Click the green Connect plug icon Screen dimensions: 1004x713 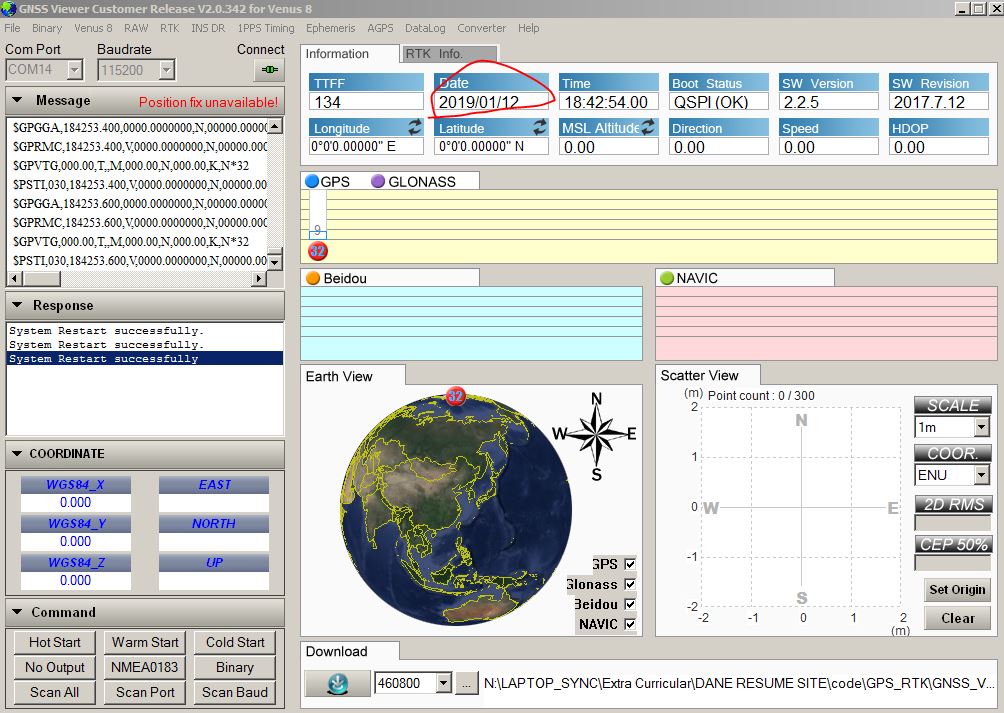click(x=270, y=69)
